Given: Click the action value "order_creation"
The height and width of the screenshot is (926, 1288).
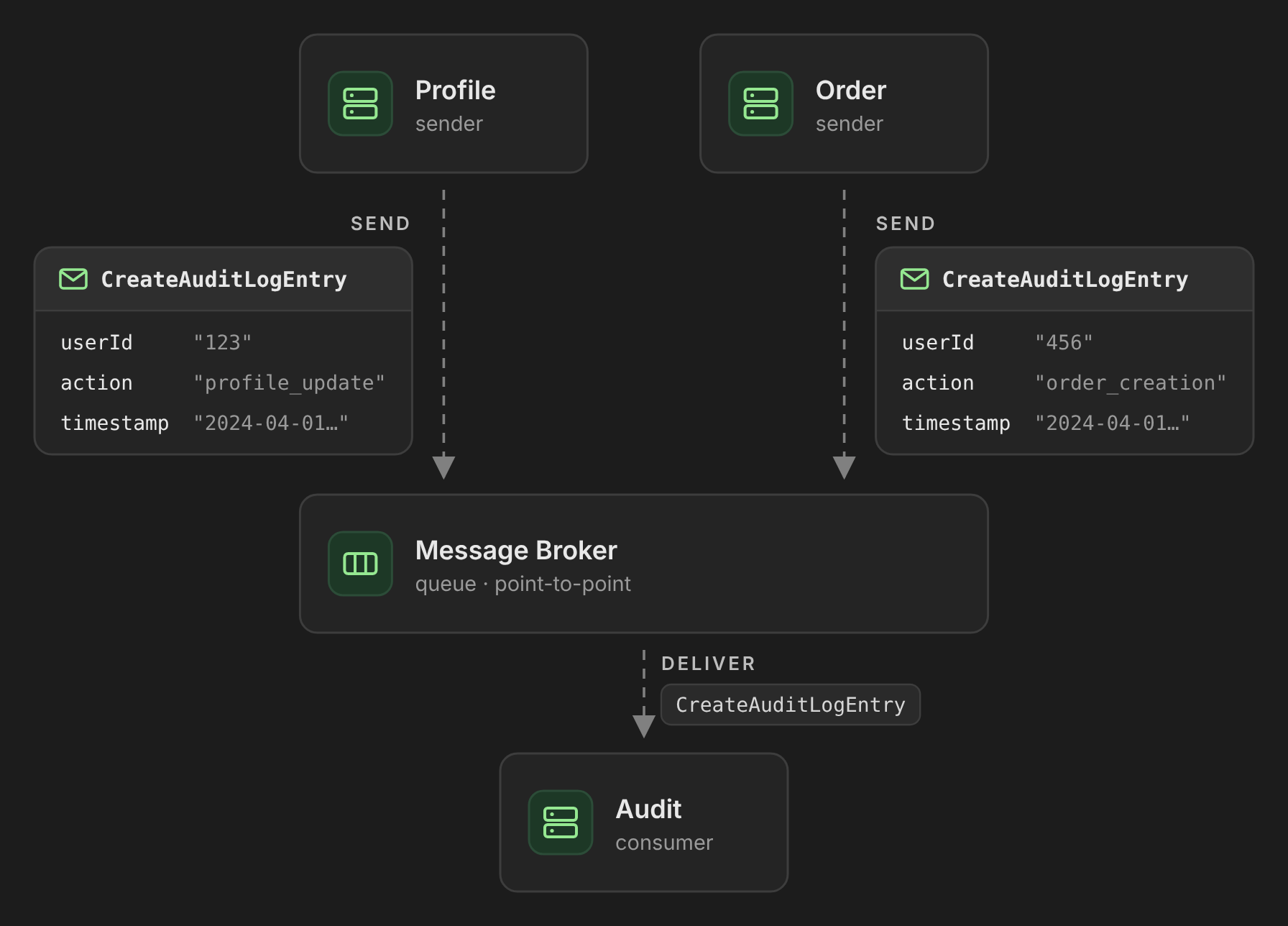Looking at the screenshot, I should [x=1131, y=383].
